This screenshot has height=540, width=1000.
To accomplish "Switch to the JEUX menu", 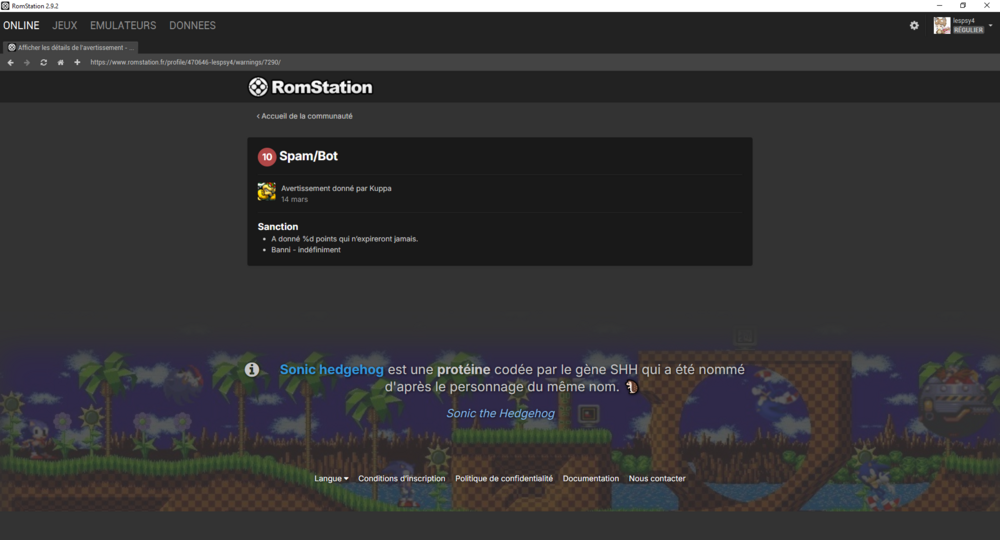I will 65,26.
